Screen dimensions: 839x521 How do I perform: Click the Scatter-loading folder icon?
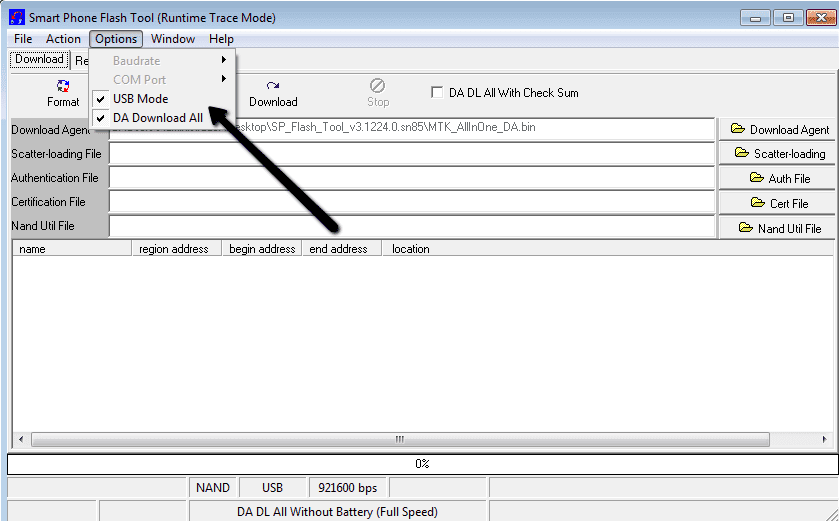[x=742, y=153]
